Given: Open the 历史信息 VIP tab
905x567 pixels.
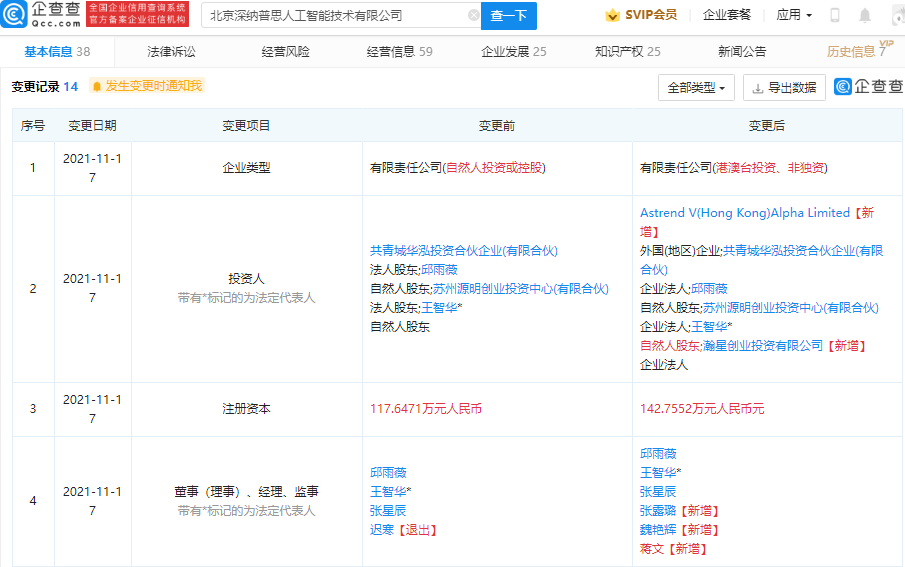Looking at the screenshot, I should point(857,51).
